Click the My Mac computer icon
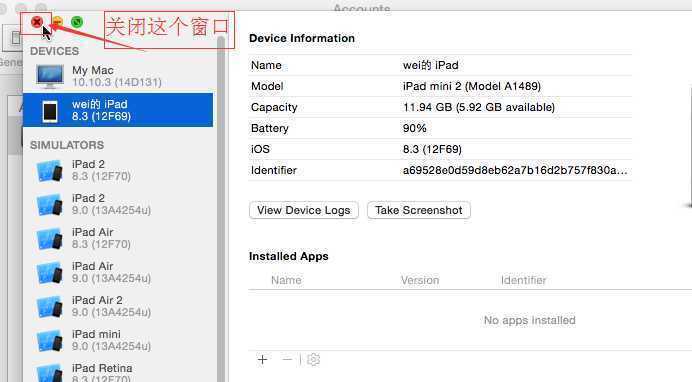The image size is (692, 382). pos(50,76)
